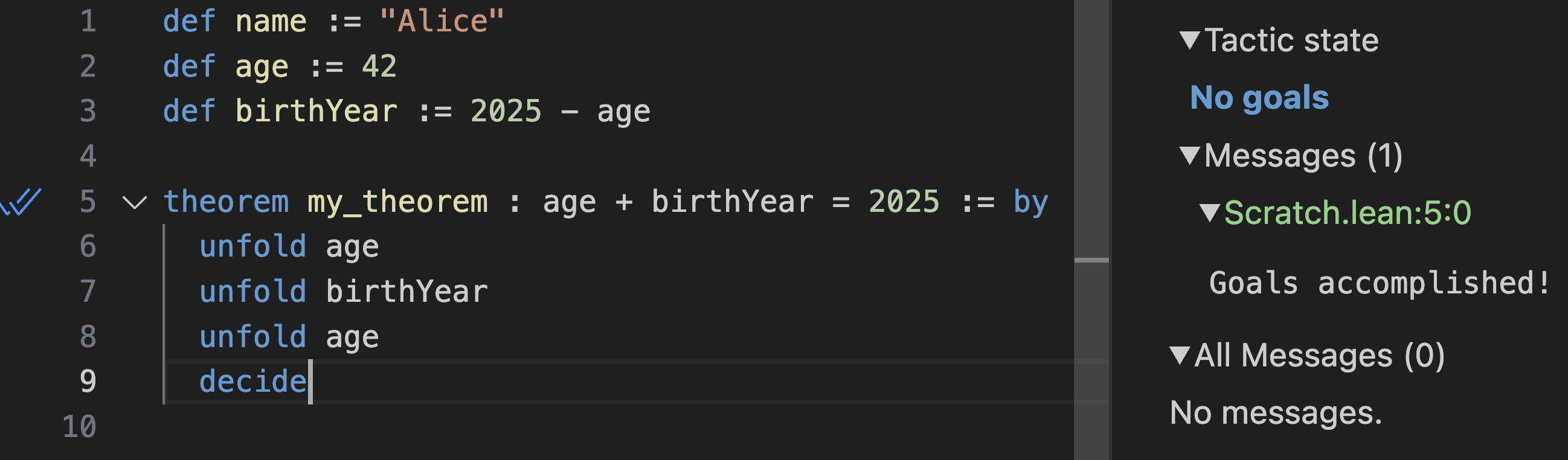Image resolution: width=1568 pixels, height=460 pixels.
Task: Click the "Alice" string literal
Action: click(442, 21)
